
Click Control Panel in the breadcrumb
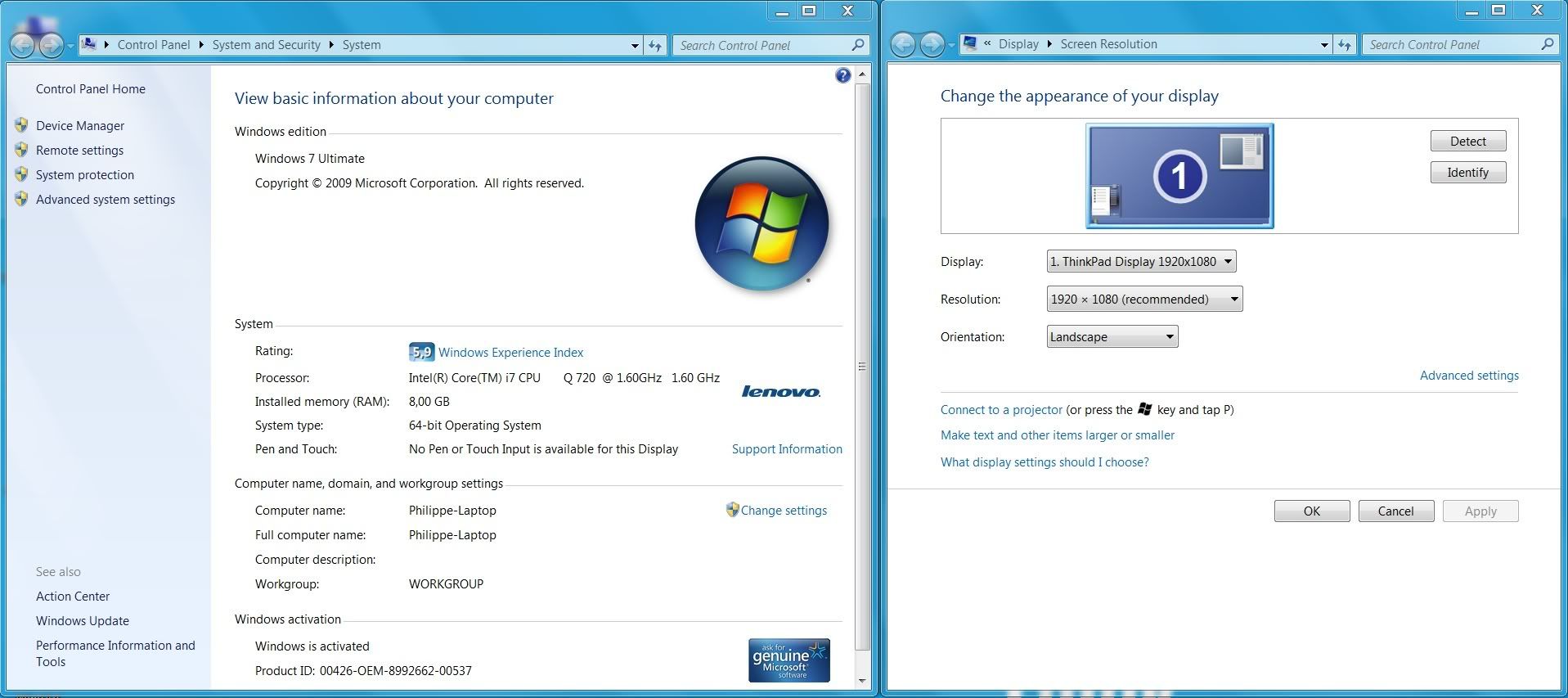[154, 45]
